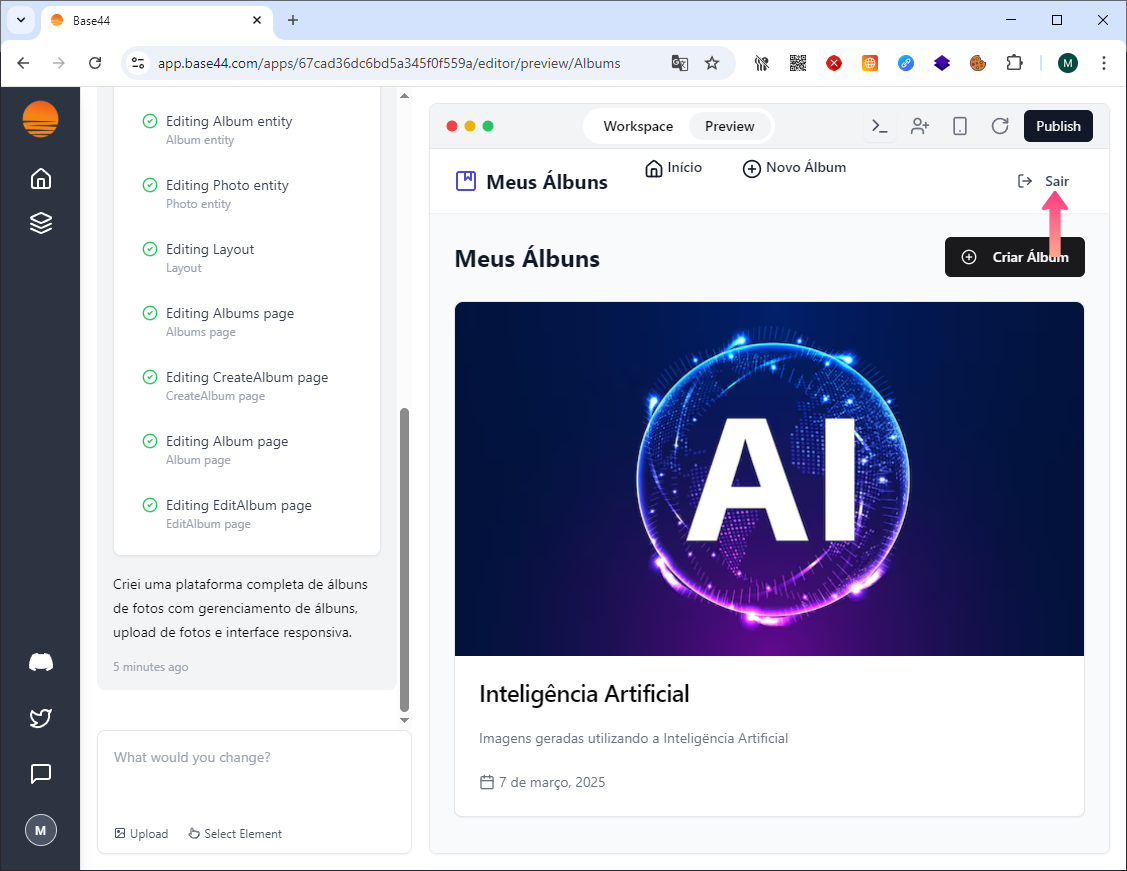Image resolution: width=1127 pixels, height=871 pixels.
Task: Open Chrome three-dot menu
Action: coord(1104,63)
